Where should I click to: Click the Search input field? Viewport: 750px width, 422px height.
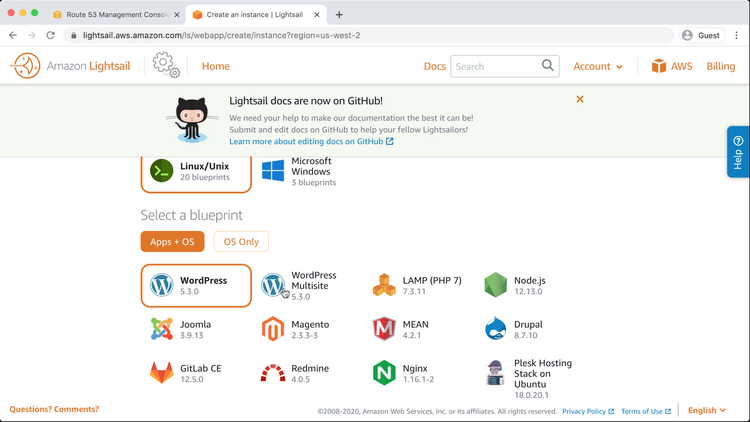pyautogui.click(x=495, y=67)
